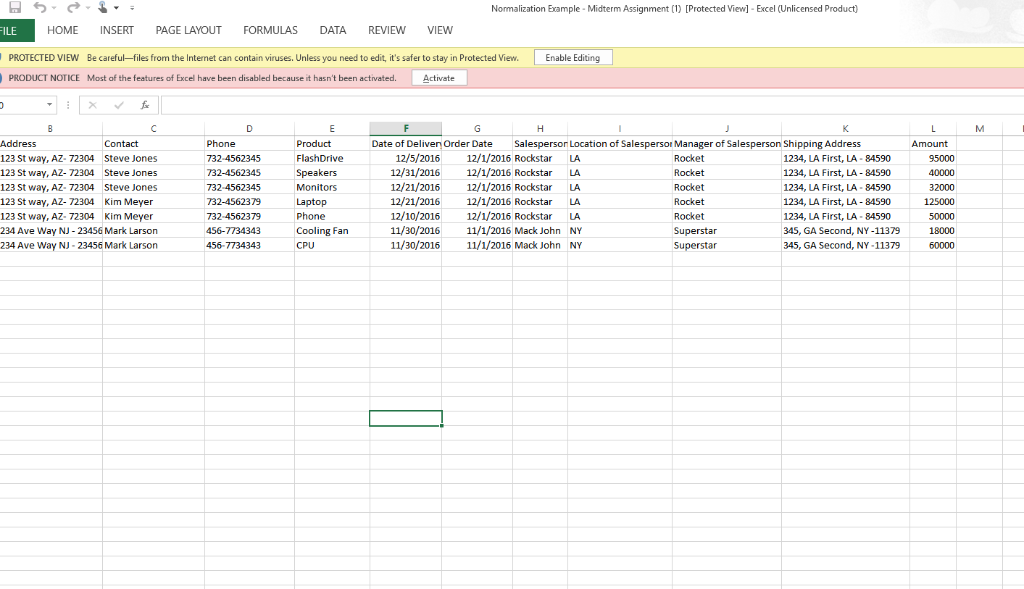Open Customize Quick Access Toolbar dropdown
The width and height of the screenshot is (1024, 589).
point(132,8)
